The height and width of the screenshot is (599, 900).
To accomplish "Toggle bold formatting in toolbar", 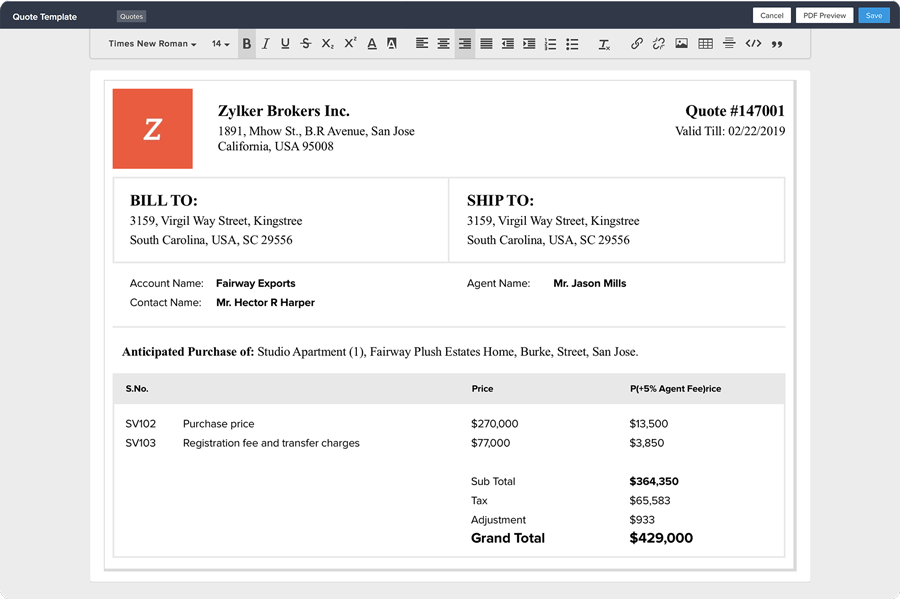I will tap(247, 44).
